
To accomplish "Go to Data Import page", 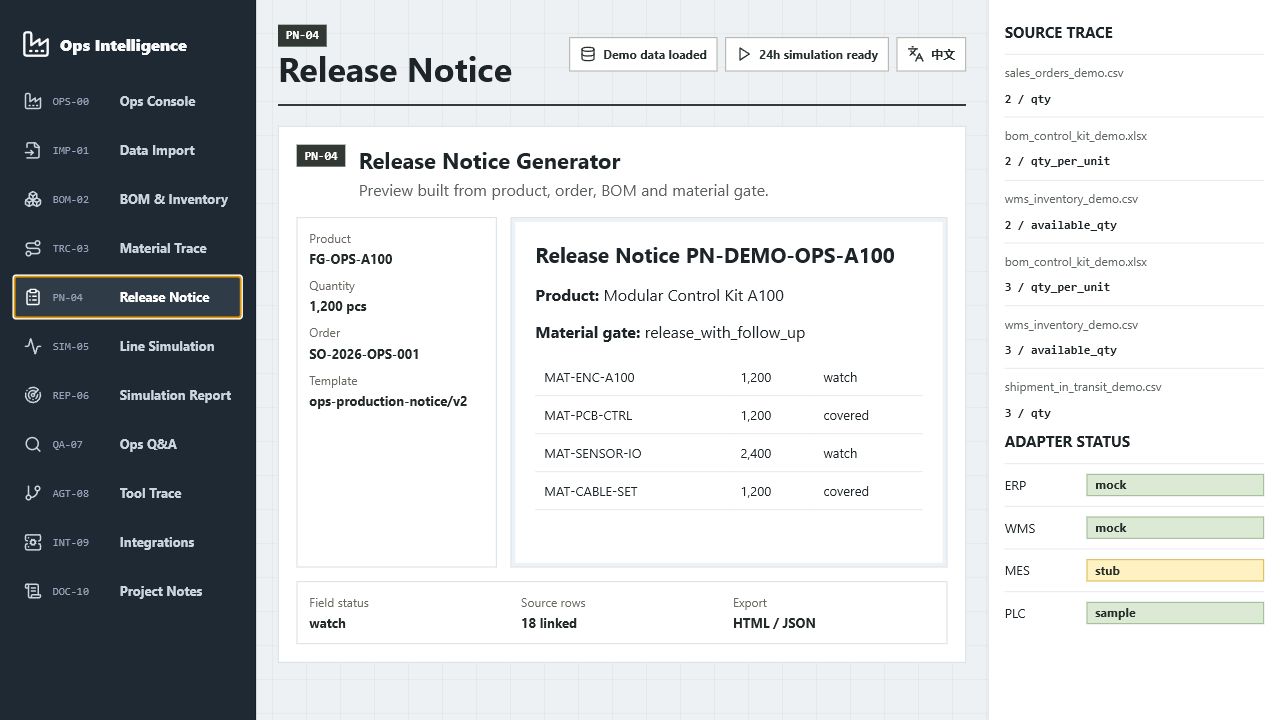I will pyautogui.click(x=128, y=150).
